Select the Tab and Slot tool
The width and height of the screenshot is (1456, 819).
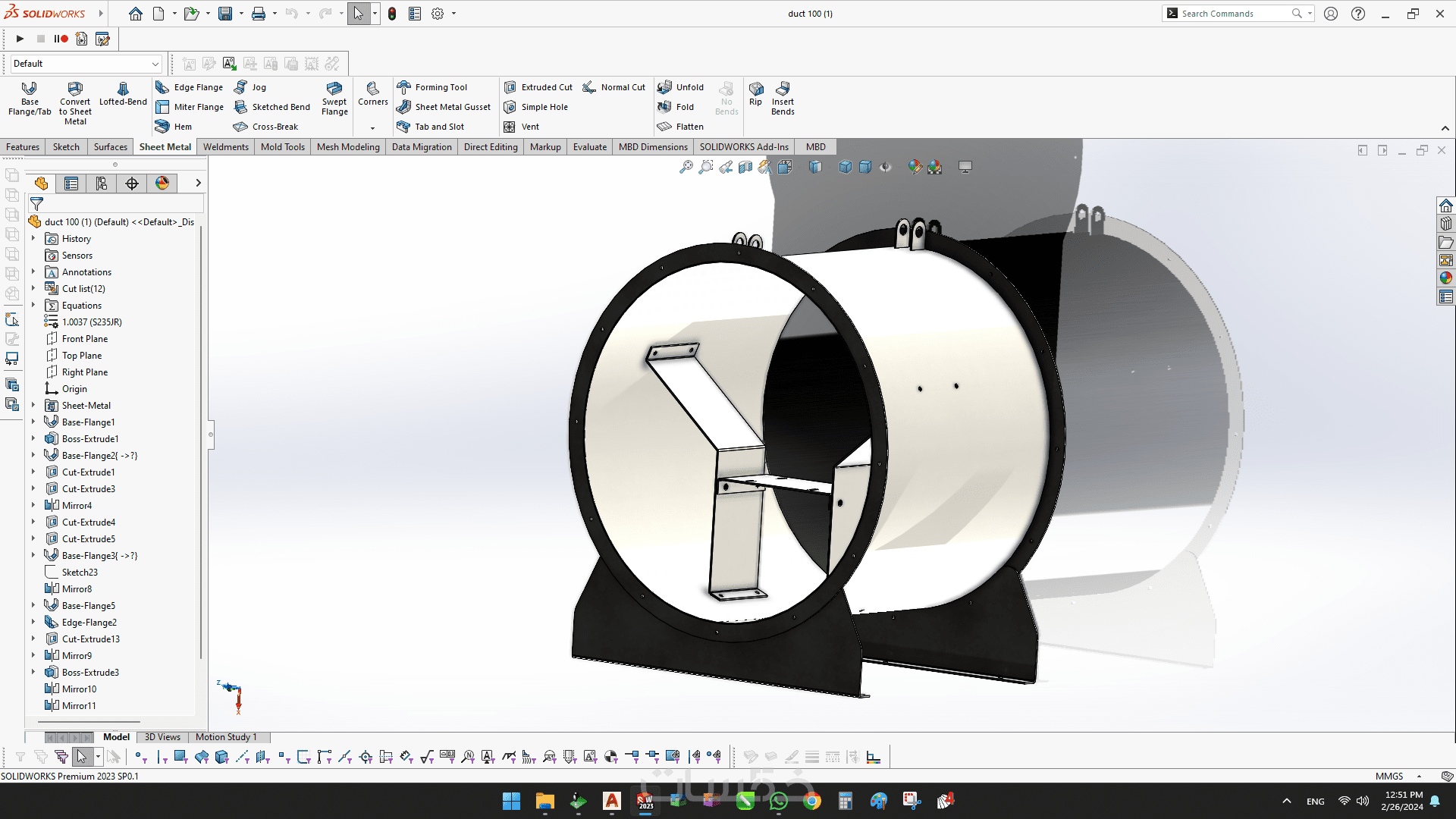(x=431, y=127)
